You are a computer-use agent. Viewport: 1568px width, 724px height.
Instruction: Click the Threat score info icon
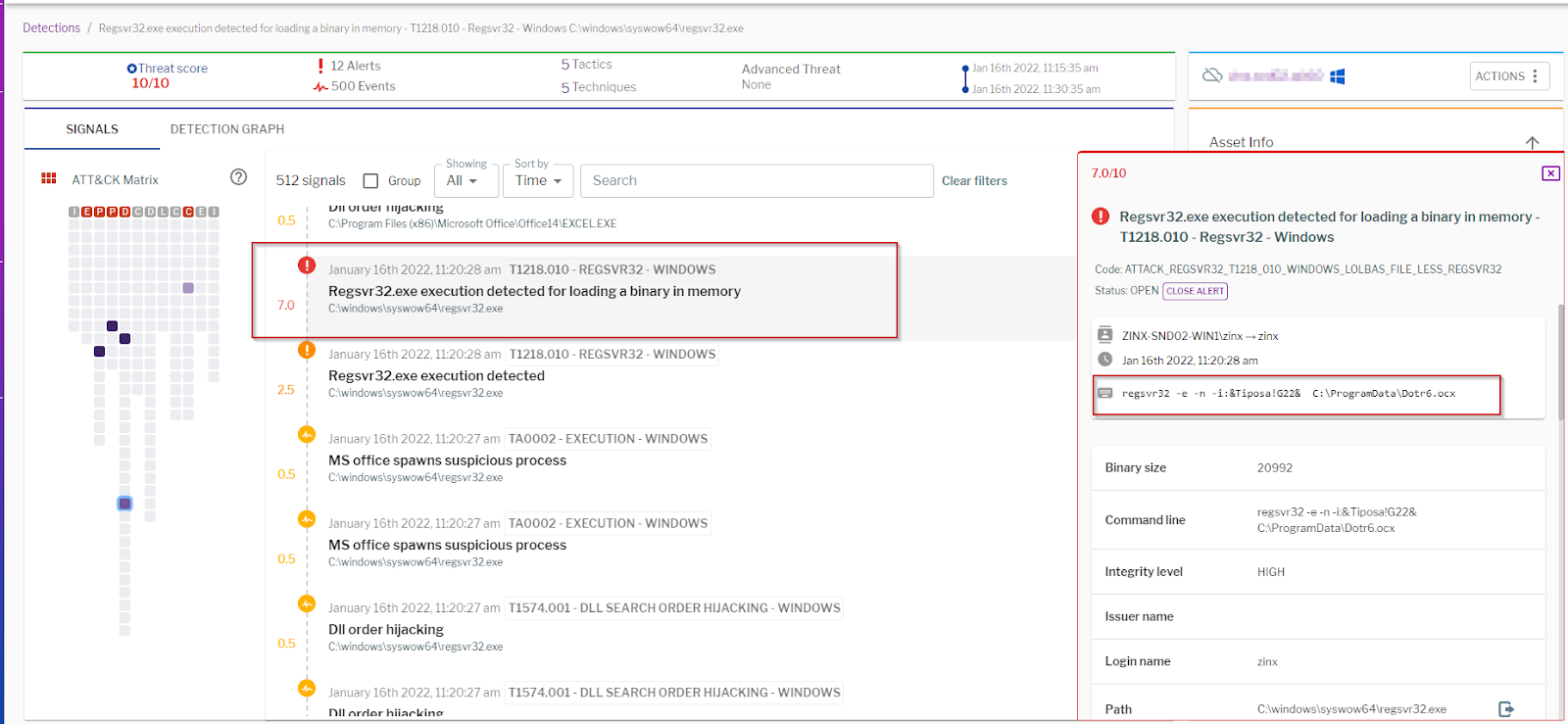point(131,69)
